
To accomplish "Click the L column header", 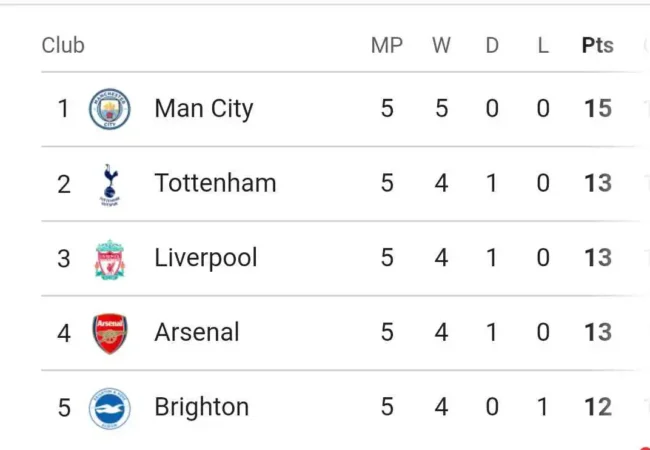I will [x=543, y=45].
